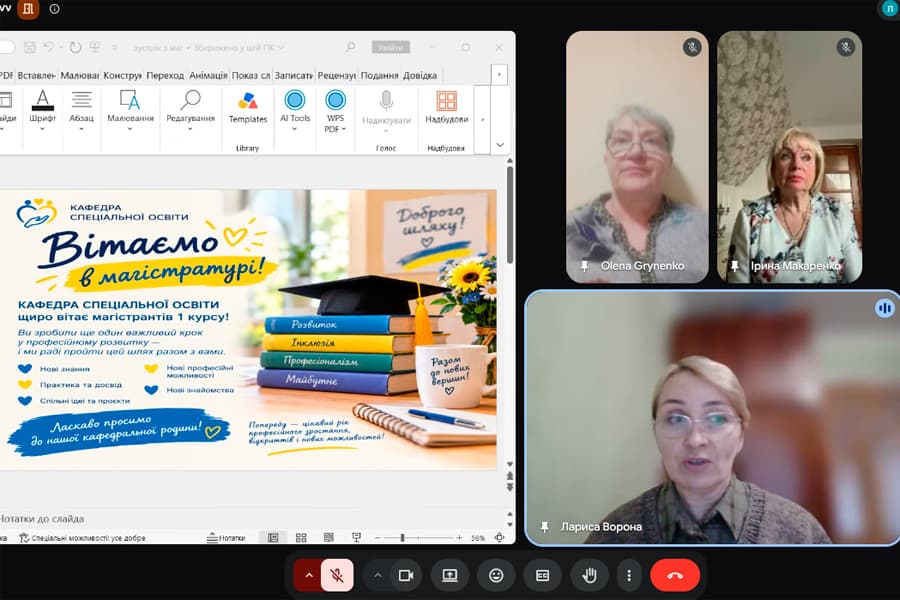The width and height of the screenshot is (900, 600).
Task: Switch to the Подання view tab
Action: pos(379,75)
